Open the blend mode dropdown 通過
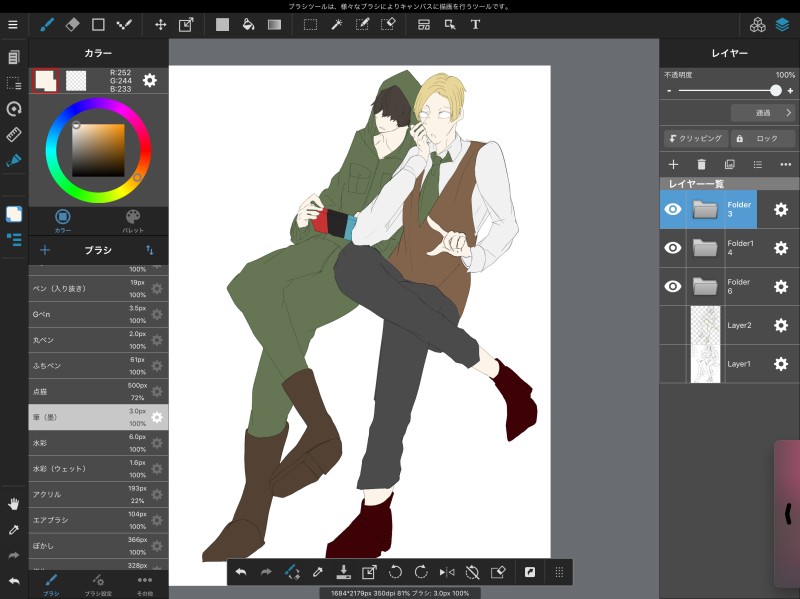This screenshot has height=599, width=800. pyautogui.click(x=762, y=113)
